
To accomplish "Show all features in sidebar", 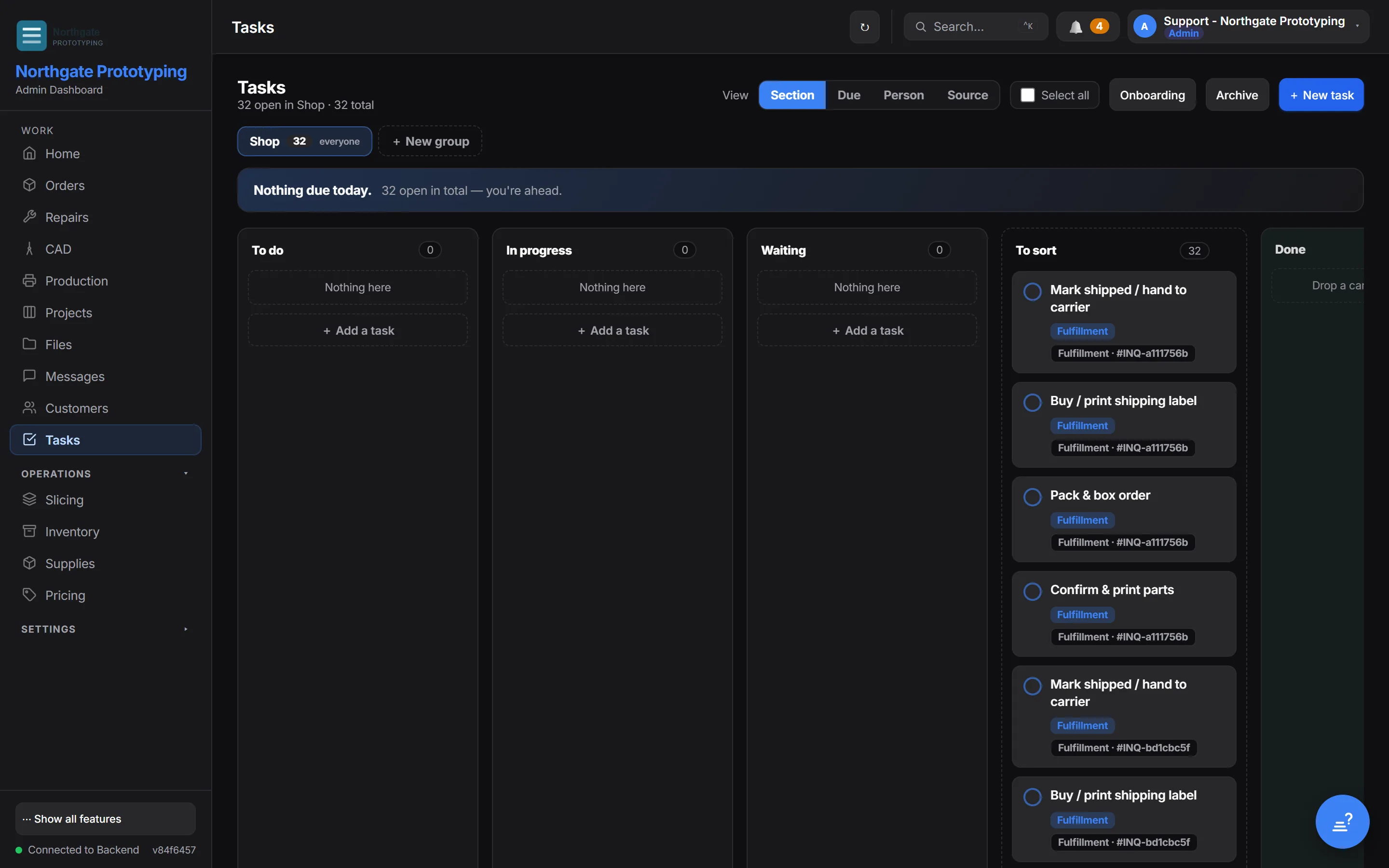I will click(x=106, y=819).
